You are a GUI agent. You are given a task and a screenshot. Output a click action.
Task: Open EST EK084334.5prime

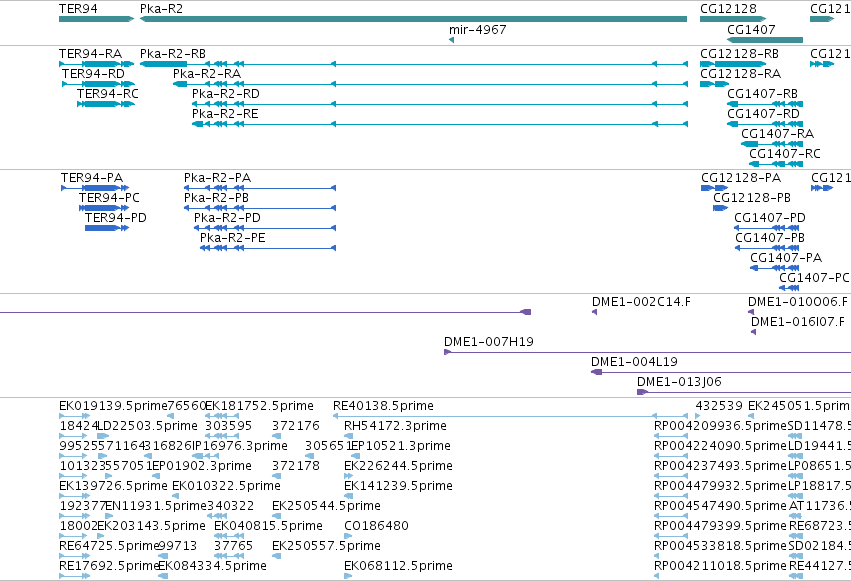pyautogui.click(x=162, y=576)
